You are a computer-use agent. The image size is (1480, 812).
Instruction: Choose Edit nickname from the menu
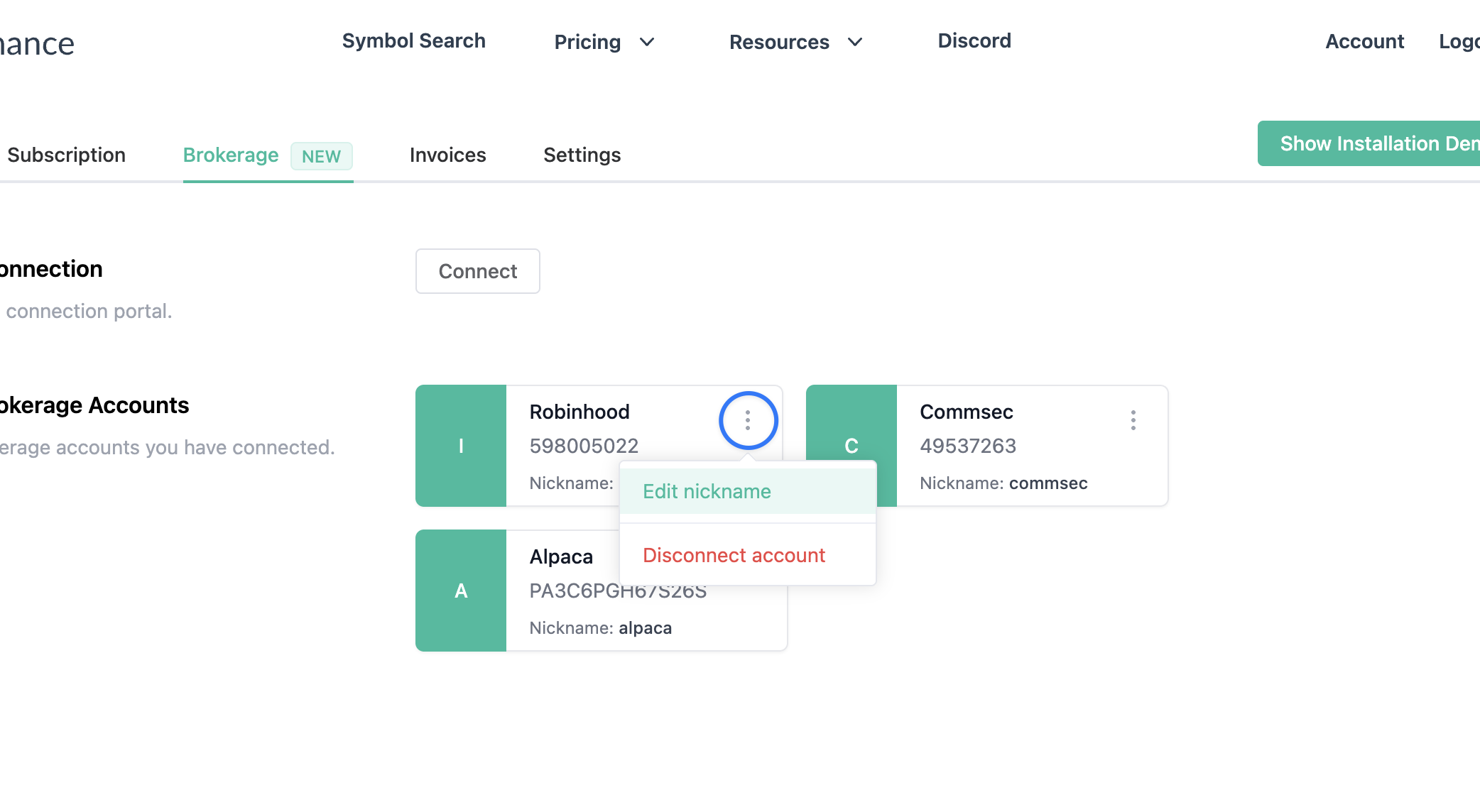pyautogui.click(x=706, y=490)
